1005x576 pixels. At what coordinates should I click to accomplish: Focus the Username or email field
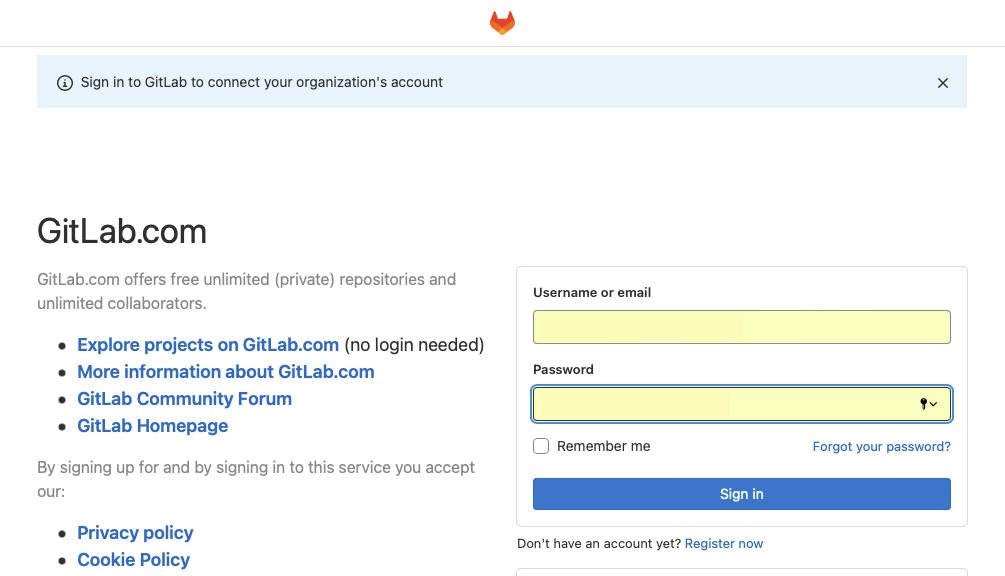(x=742, y=327)
